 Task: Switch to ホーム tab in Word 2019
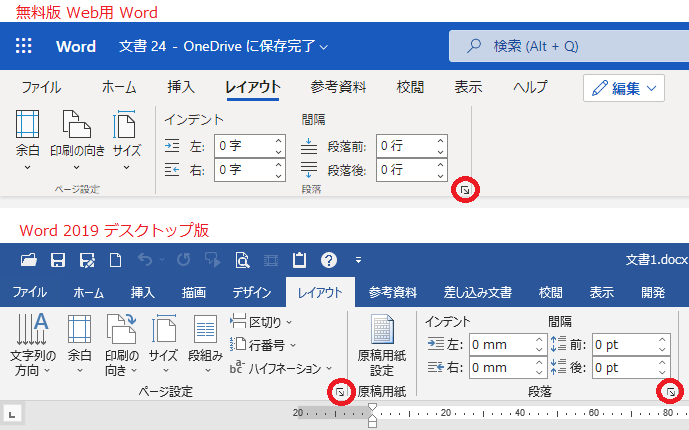88,292
